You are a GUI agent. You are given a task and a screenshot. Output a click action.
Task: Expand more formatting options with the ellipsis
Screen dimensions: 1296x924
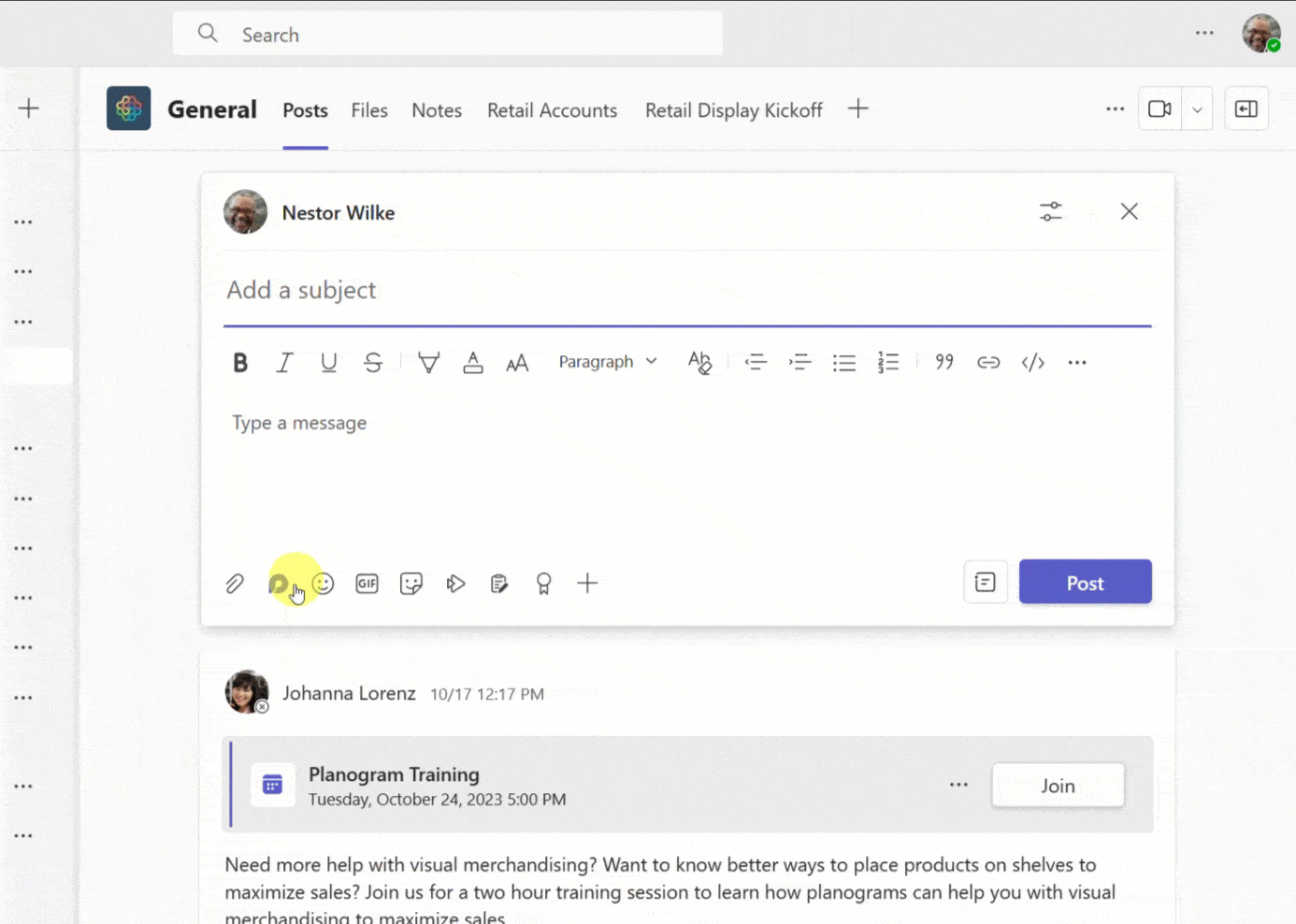point(1076,362)
